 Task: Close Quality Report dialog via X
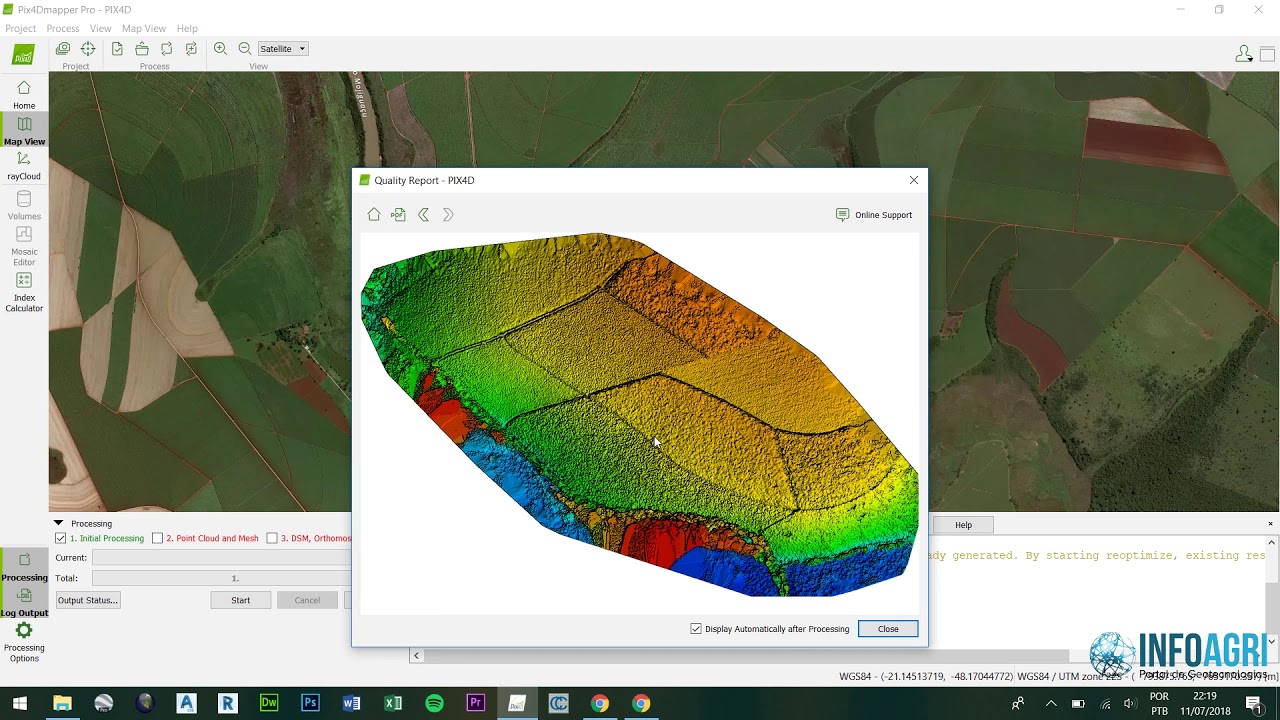(x=913, y=180)
